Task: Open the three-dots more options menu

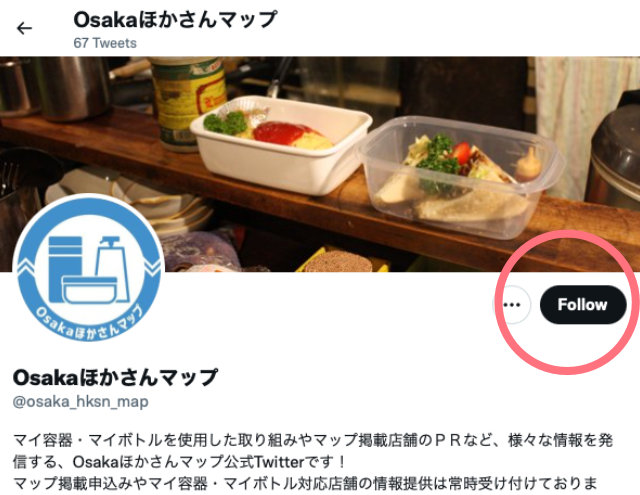Action: coord(512,304)
